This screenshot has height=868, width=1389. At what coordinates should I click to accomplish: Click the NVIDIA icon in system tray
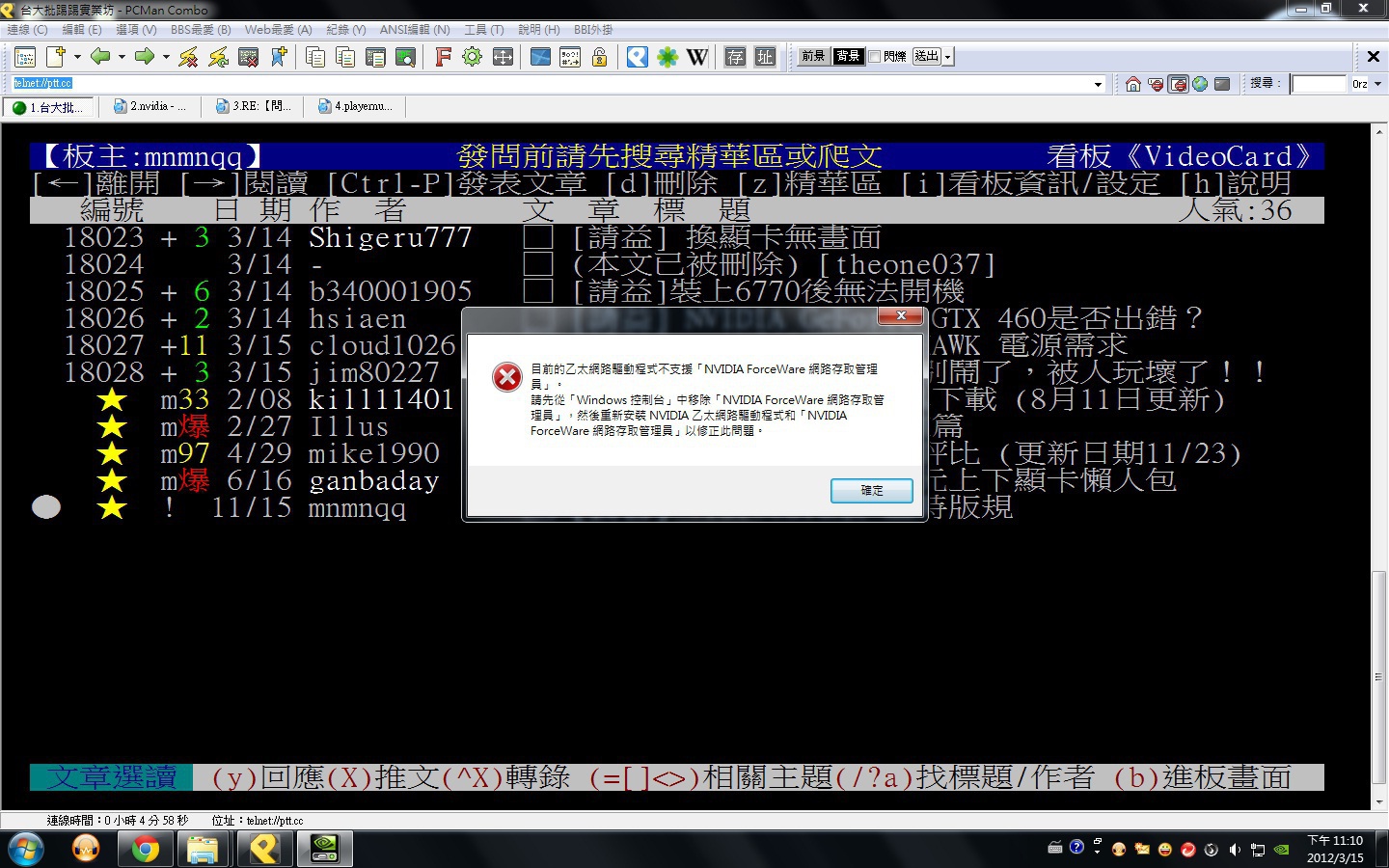click(x=1282, y=850)
